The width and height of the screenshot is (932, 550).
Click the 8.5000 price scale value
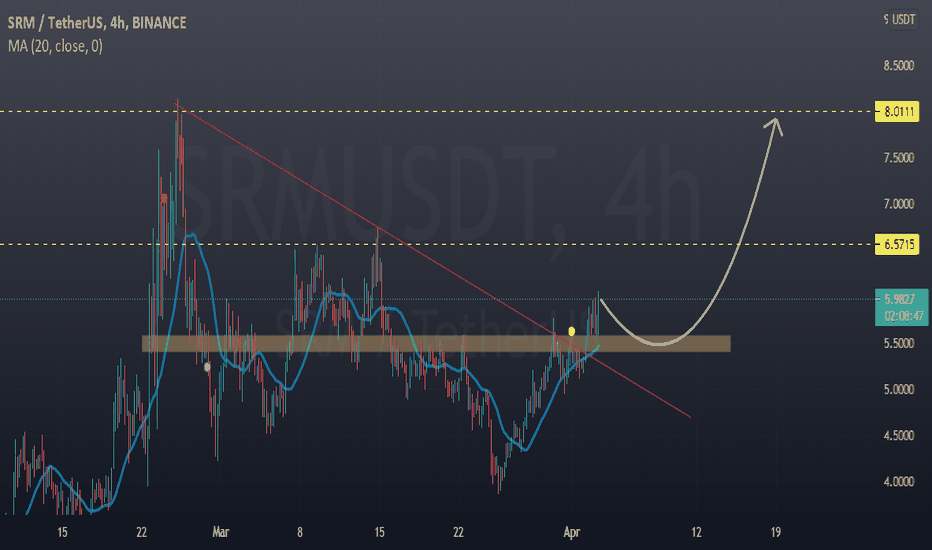pyautogui.click(x=899, y=65)
